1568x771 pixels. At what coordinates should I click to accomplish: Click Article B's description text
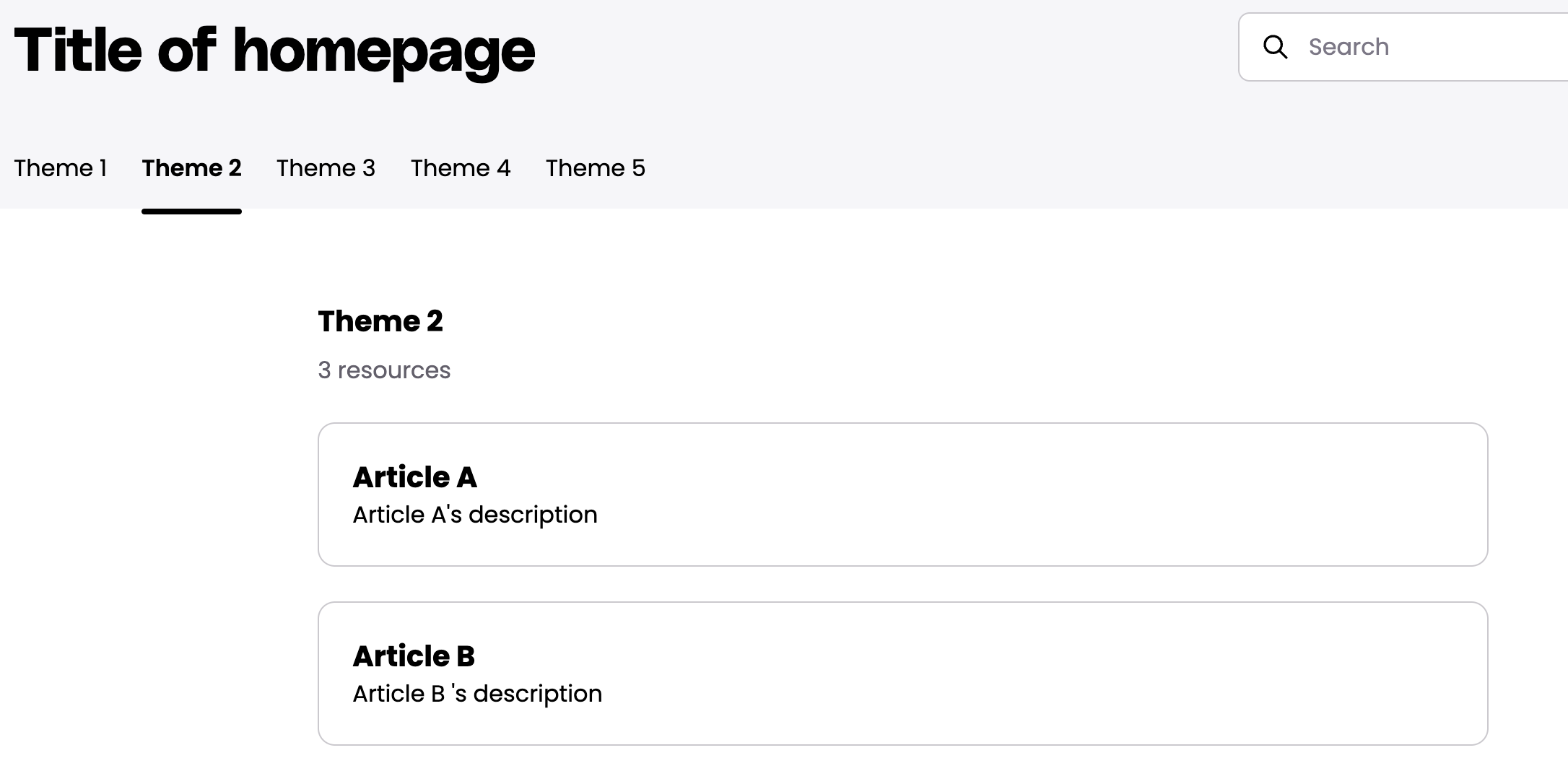477,694
